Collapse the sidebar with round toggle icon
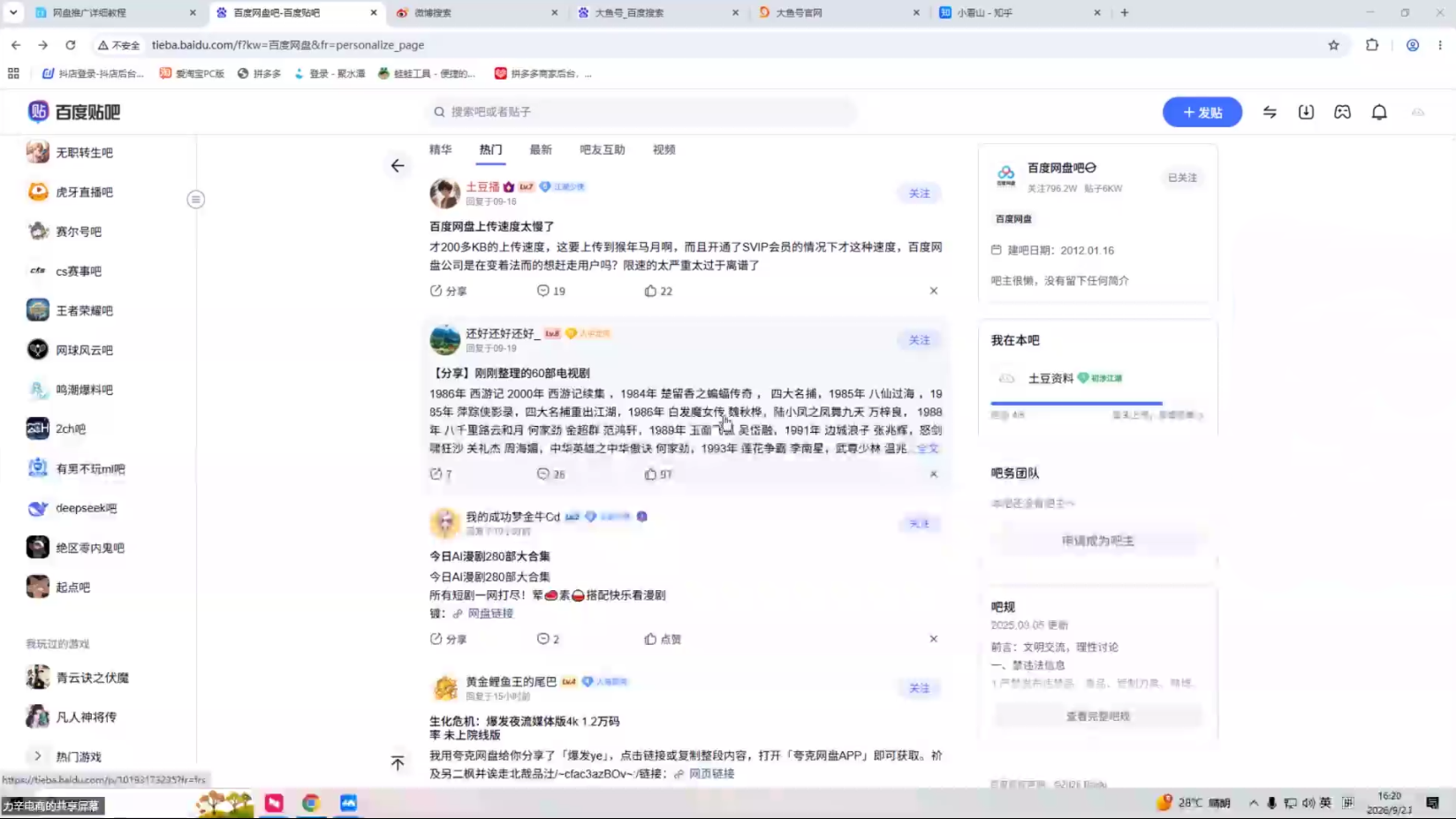The image size is (1456, 819). (196, 200)
